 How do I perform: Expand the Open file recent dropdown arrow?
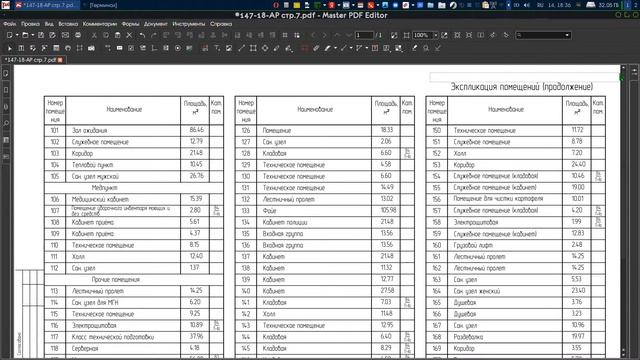pos(33,36)
